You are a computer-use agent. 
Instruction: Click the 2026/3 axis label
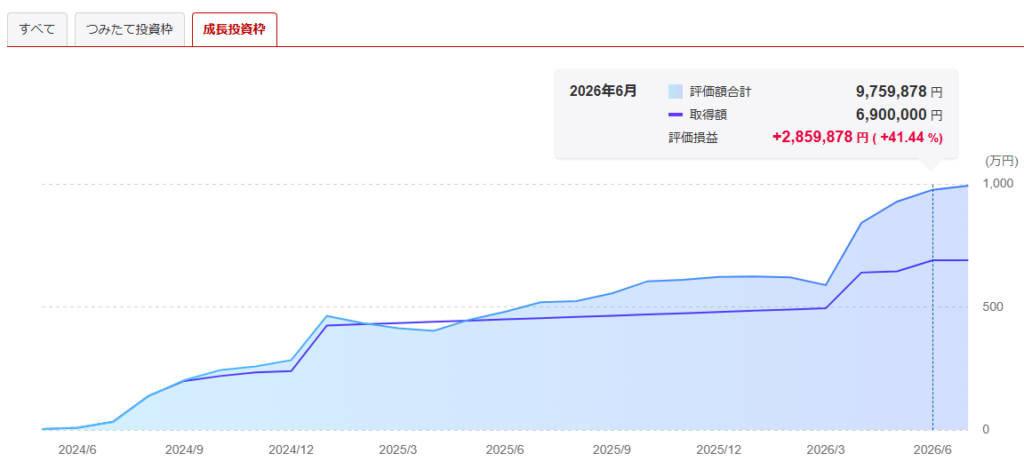(825, 451)
